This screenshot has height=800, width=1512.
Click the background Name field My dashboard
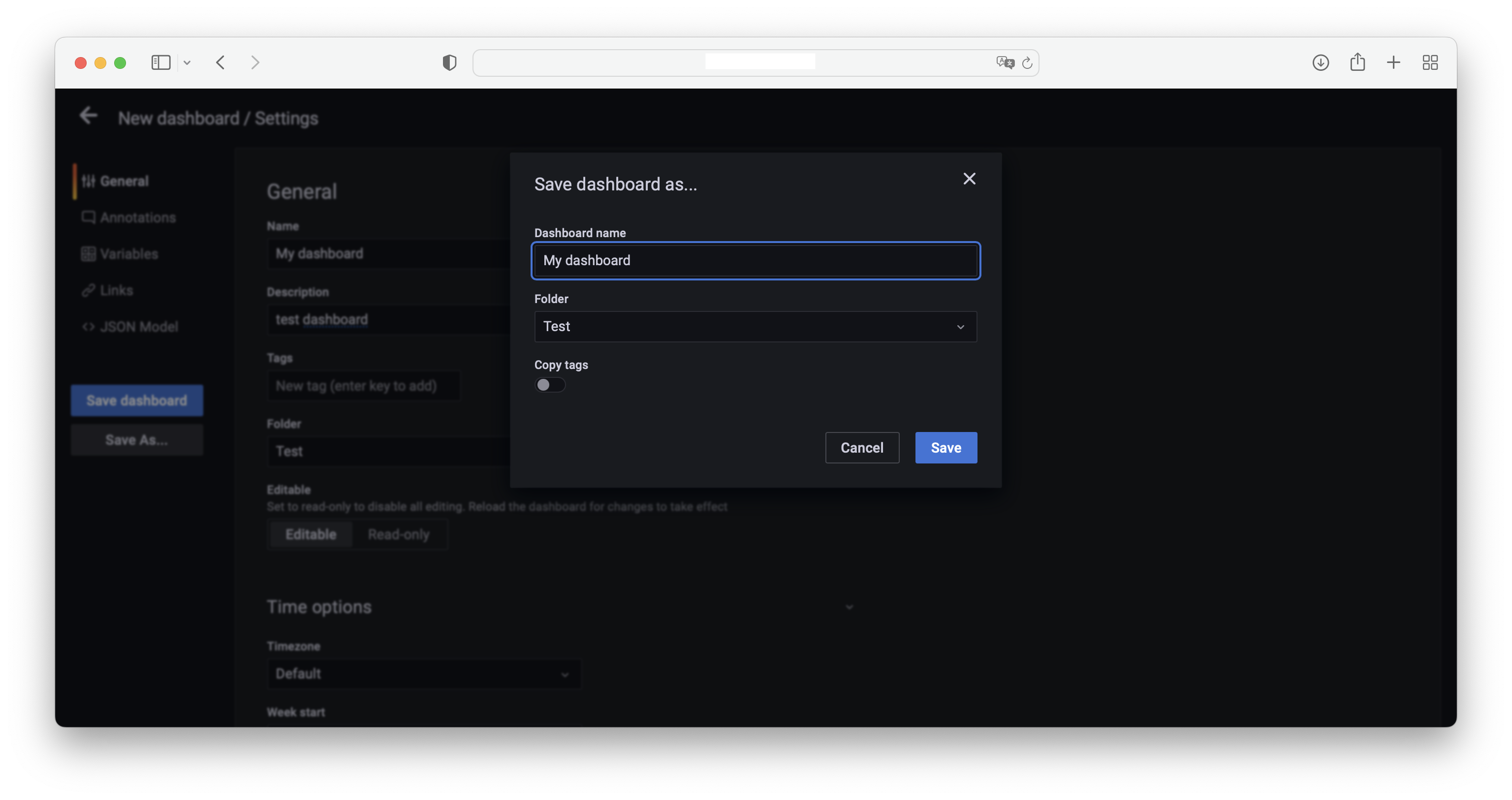388,253
